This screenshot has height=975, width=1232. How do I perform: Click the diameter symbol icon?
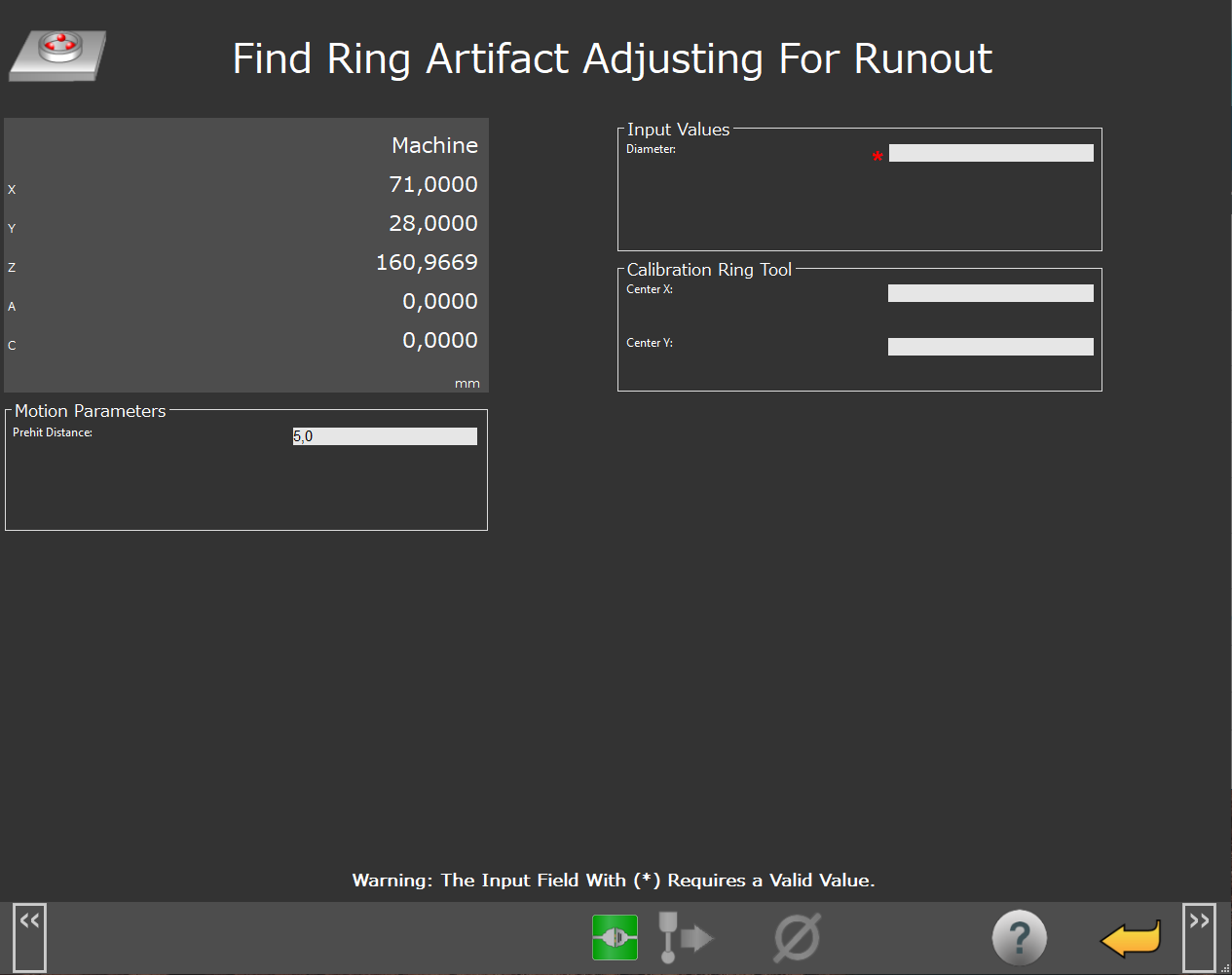797,937
